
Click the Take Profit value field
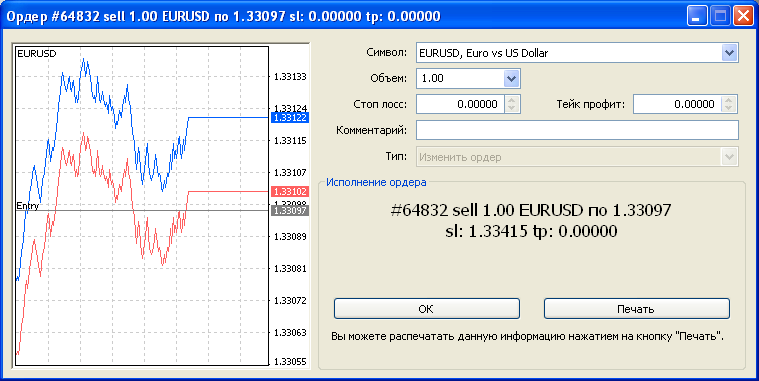point(677,104)
